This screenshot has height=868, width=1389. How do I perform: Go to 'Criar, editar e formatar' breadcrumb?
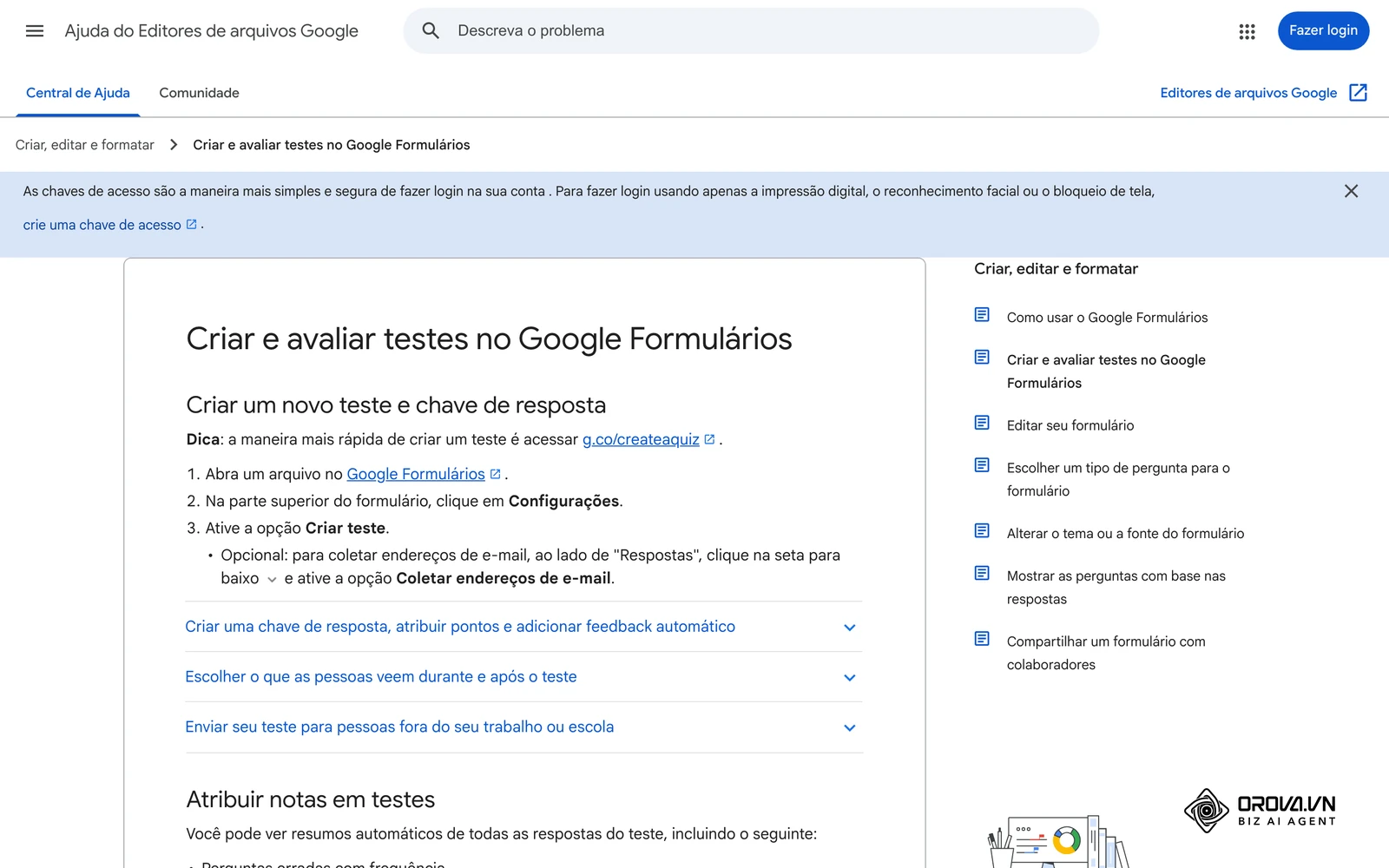(x=85, y=145)
